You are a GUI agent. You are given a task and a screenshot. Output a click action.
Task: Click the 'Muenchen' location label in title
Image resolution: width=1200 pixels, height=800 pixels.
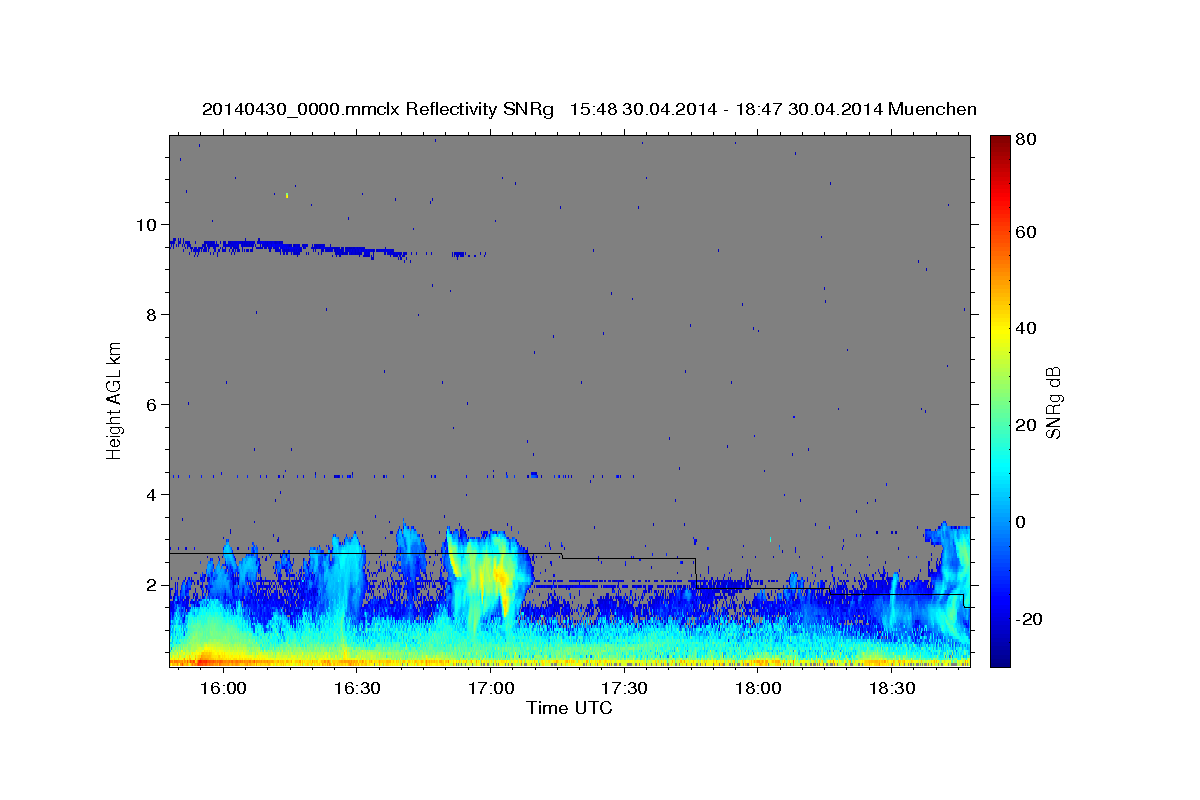pos(932,109)
